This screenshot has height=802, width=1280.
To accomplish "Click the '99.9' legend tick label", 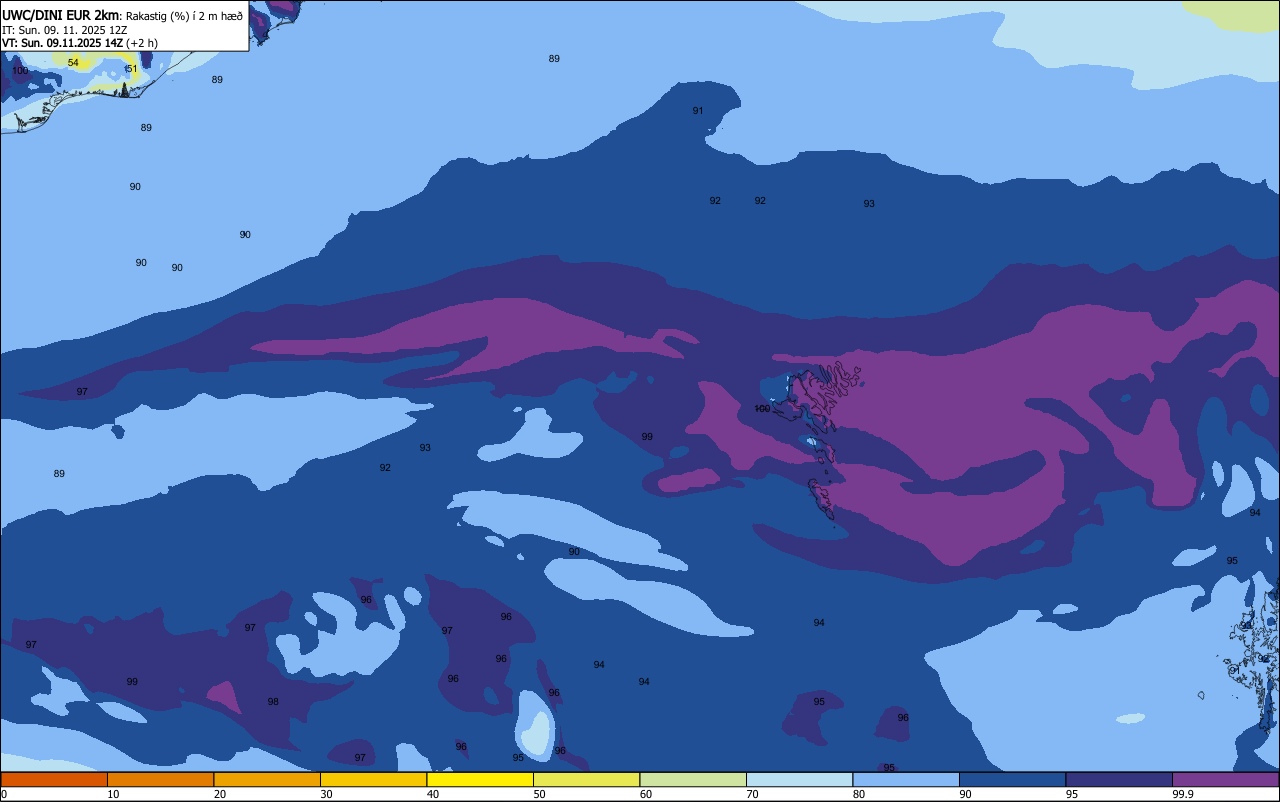I will 1184,794.
